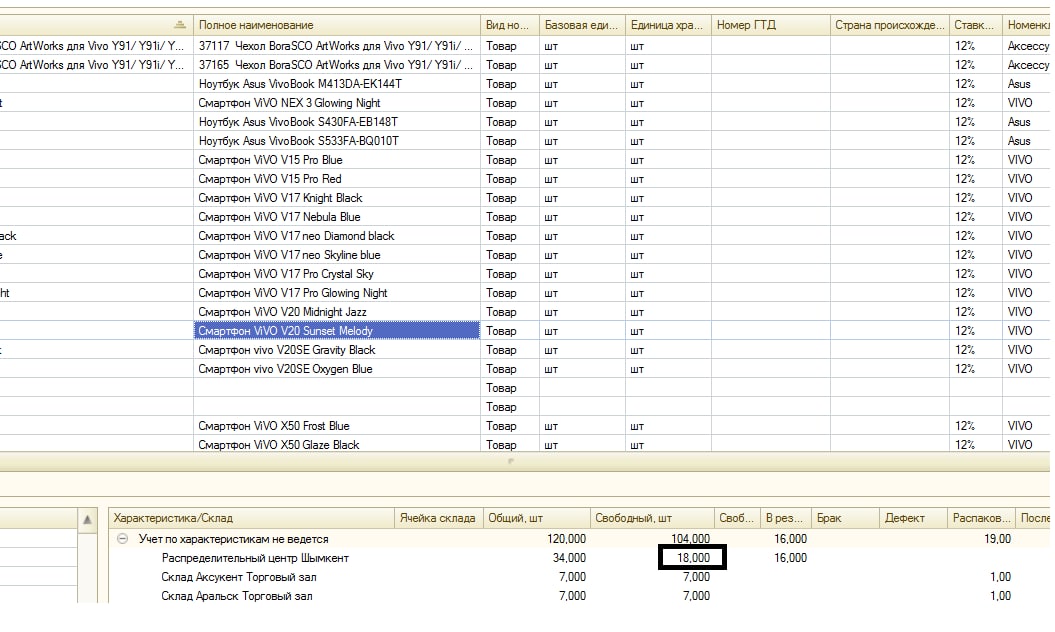Select 'Смартфон ViVO V17 Nebula Blue'
The height and width of the screenshot is (632, 1055).
coord(279,217)
